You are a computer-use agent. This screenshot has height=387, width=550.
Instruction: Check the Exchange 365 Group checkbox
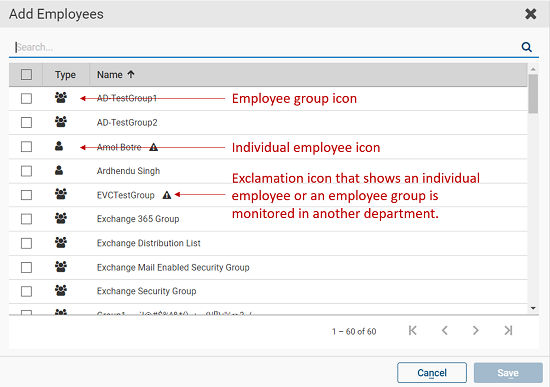[26, 219]
